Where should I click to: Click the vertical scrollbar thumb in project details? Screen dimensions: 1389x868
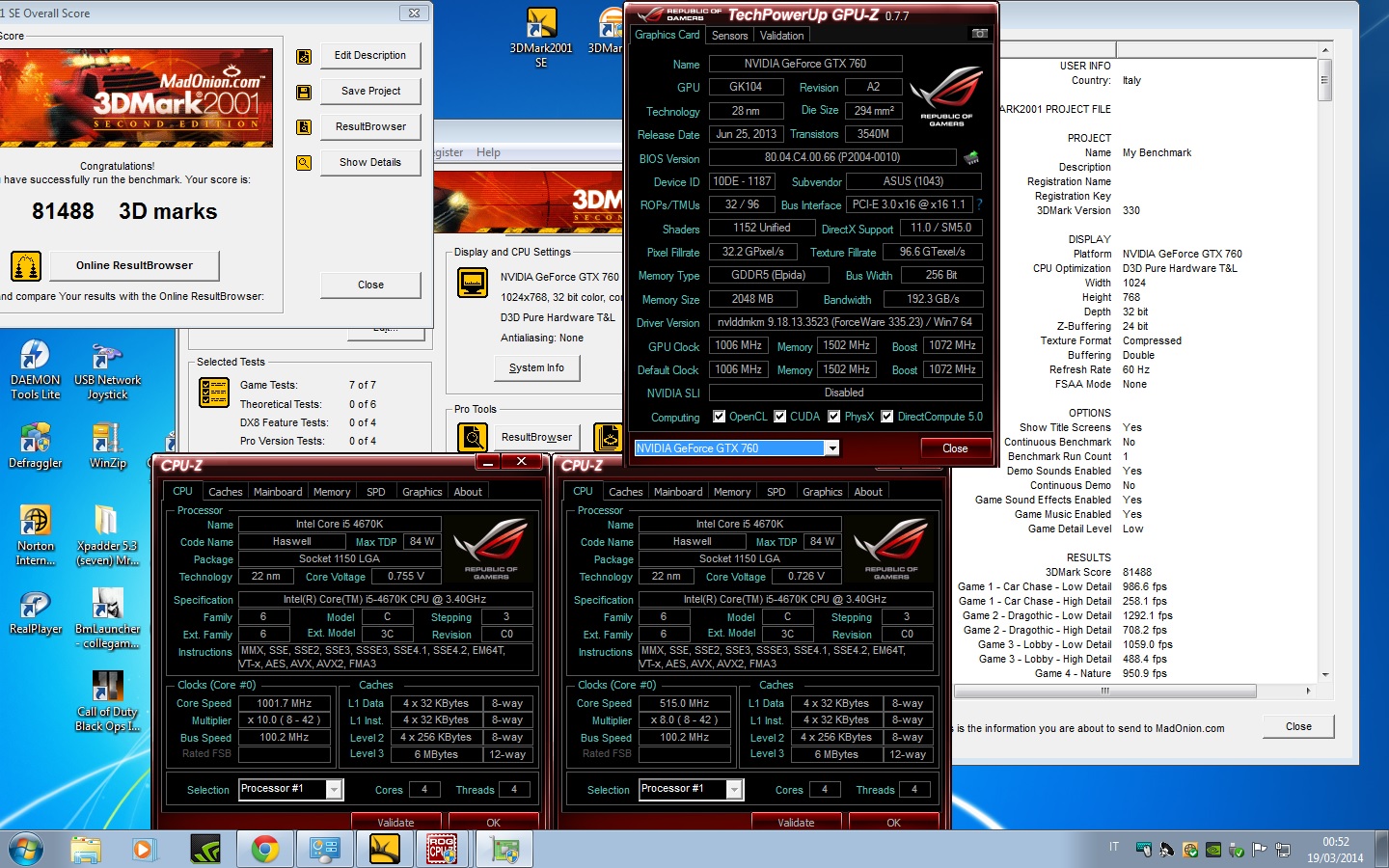(1325, 80)
